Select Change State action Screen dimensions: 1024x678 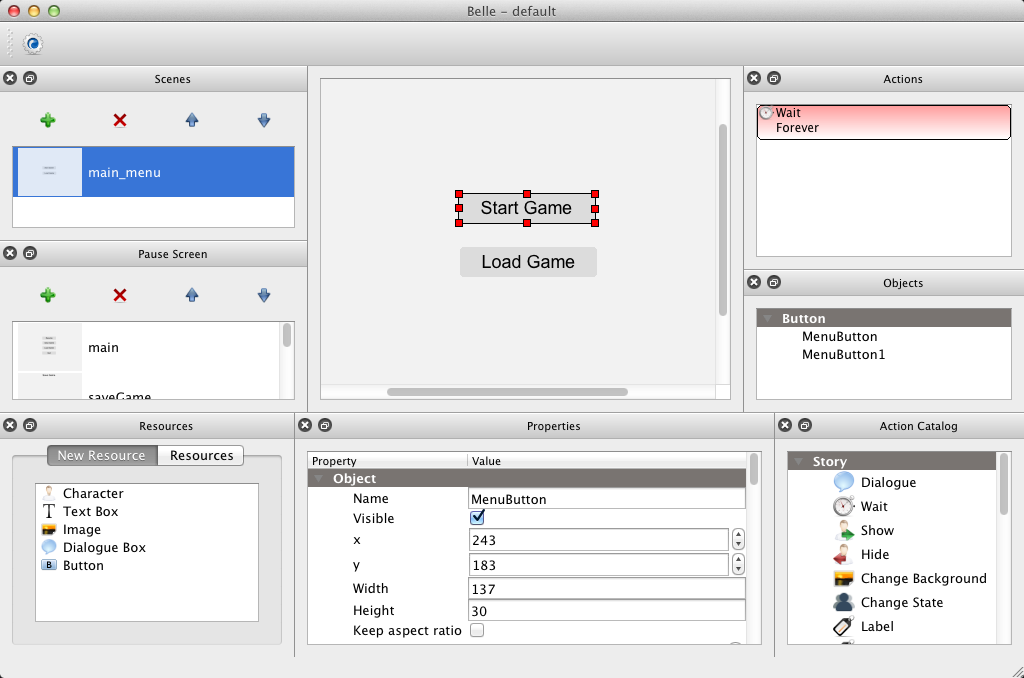pyautogui.click(x=888, y=602)
